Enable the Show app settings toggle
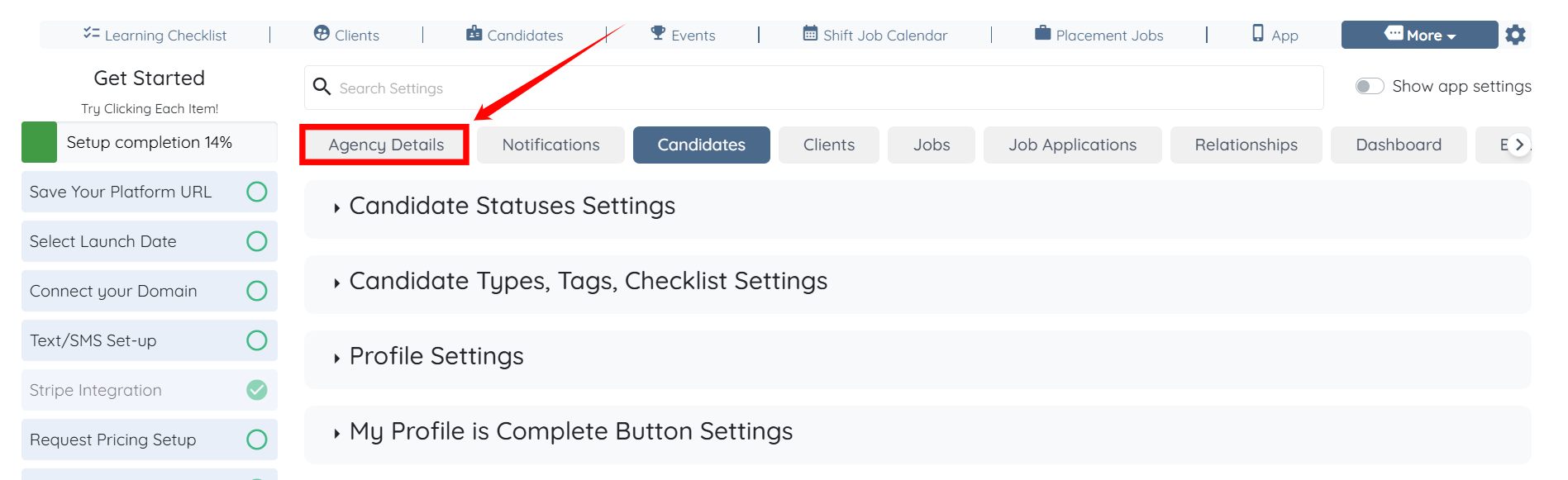Image resolution: width=1568 pixels, height=480 pixels. pos(1370,87)
